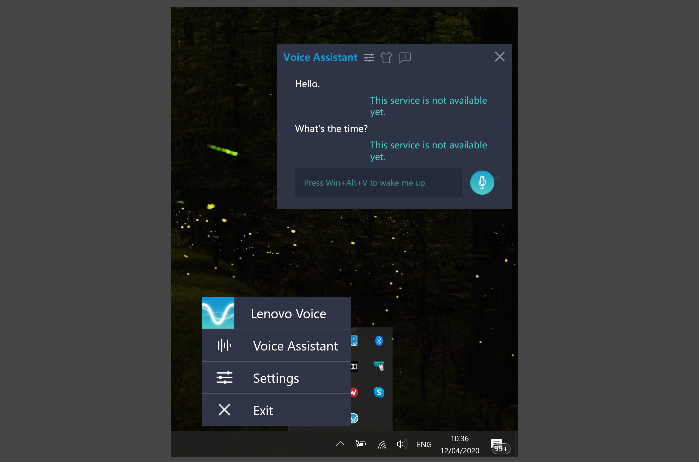This screenshot has height=462, width=699.
Task: Switch the ENG input language indicator
Action: [x=424, y=444]
